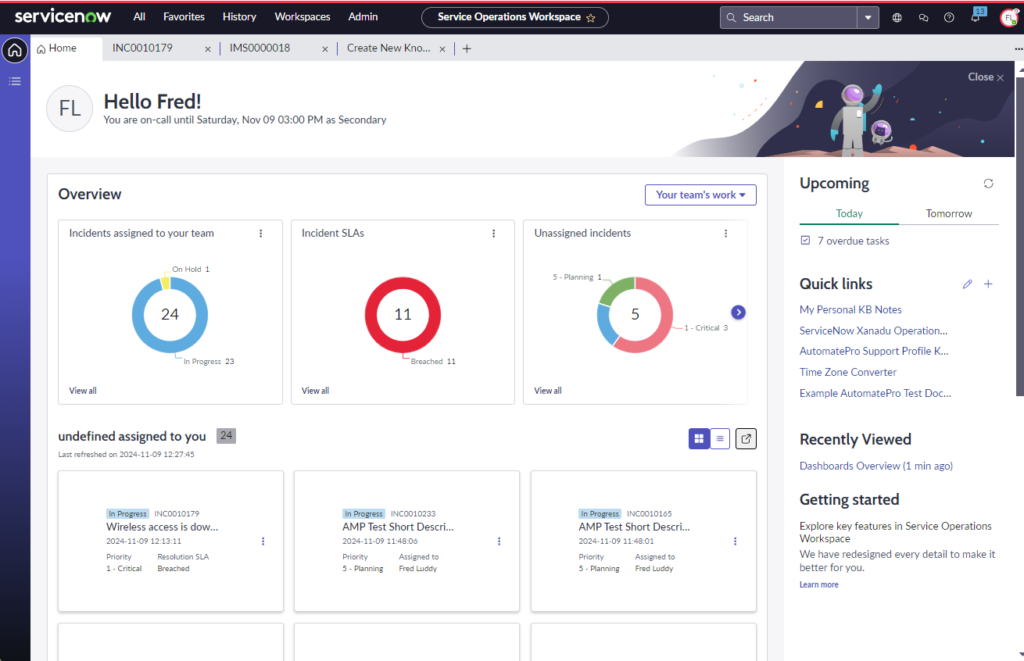Edit Quick links with the pencil icon

pyautogui.click(x=967, y=284)
